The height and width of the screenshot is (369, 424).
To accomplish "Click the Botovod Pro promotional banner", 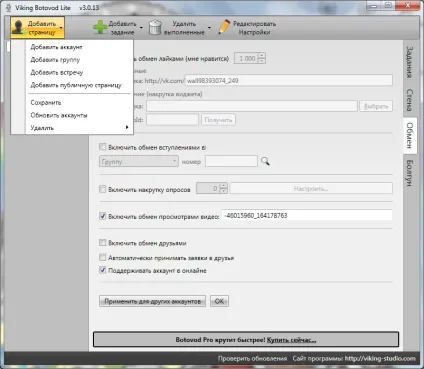I will pos(246,340).
